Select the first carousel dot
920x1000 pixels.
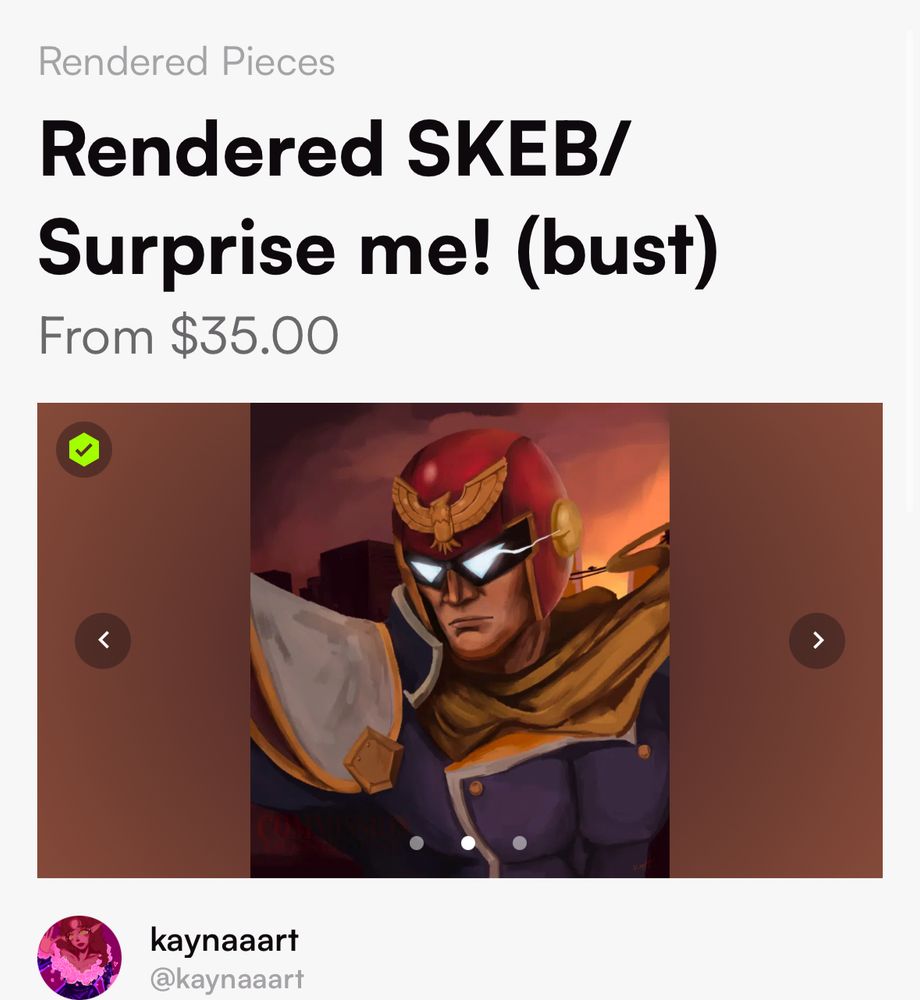tap(416, 843)
